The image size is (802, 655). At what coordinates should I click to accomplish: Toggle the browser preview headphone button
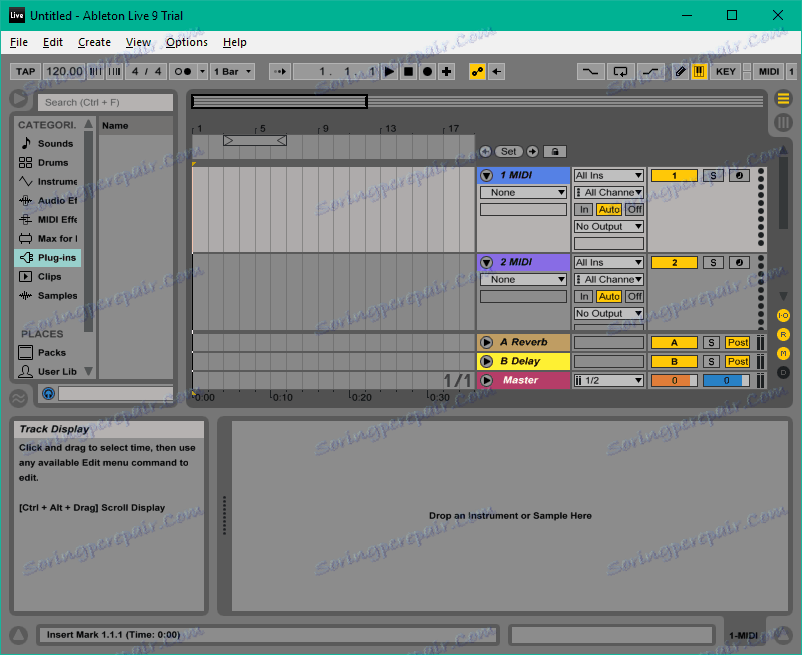point(48,394)
